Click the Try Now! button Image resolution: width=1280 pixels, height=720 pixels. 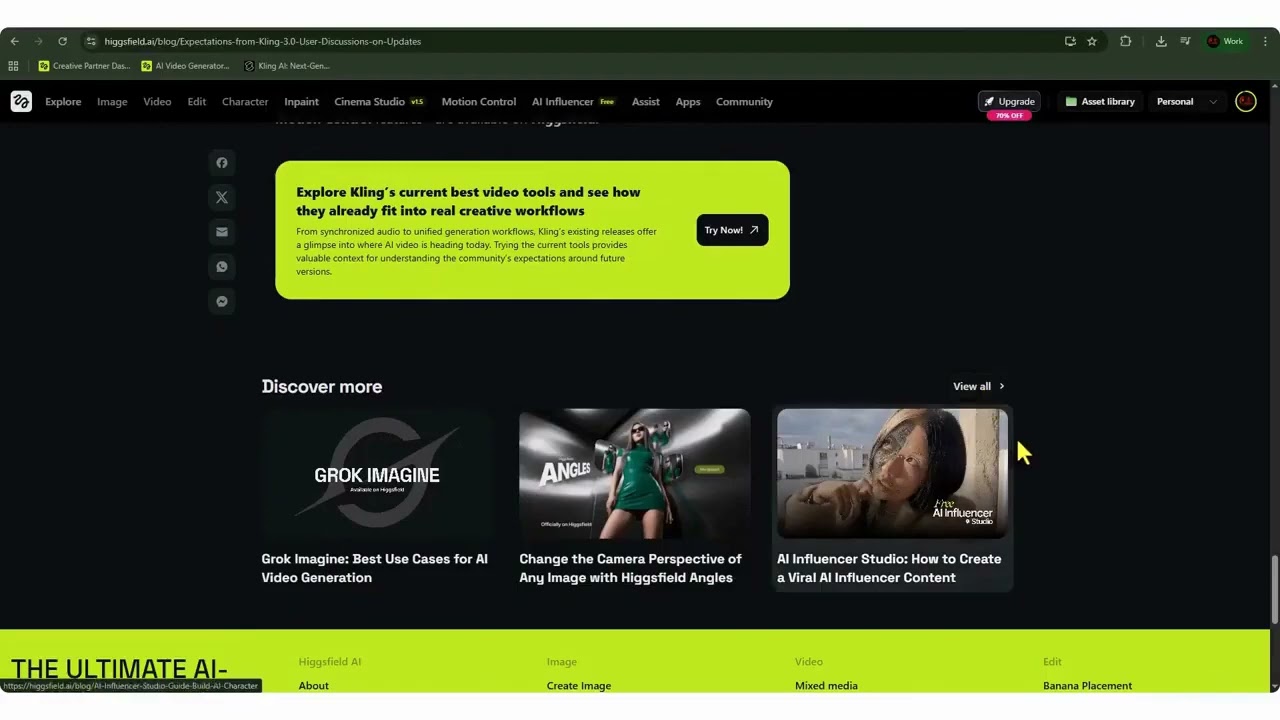tap(732, 230)
